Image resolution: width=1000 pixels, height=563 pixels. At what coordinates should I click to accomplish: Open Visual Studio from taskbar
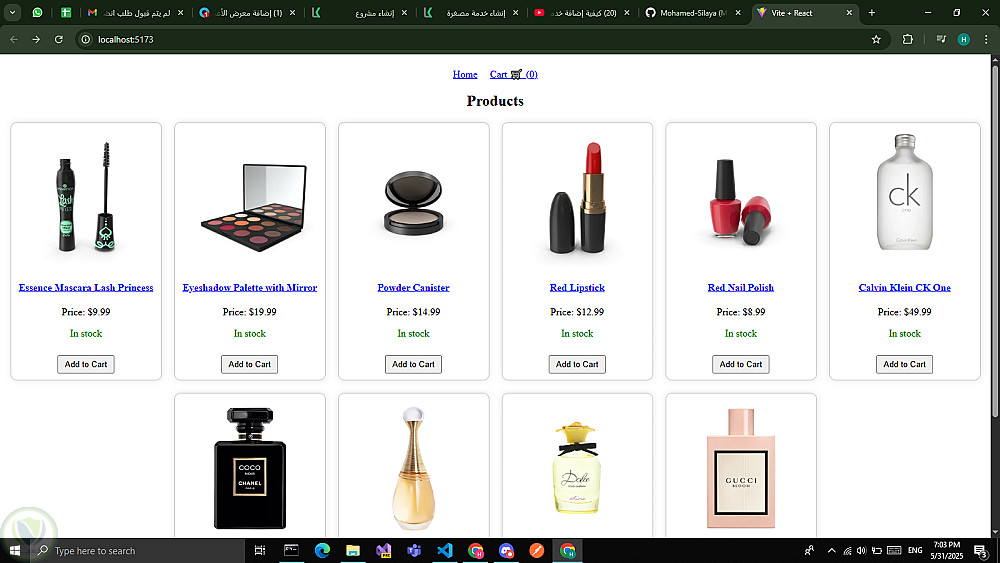[x=383, y=550]
